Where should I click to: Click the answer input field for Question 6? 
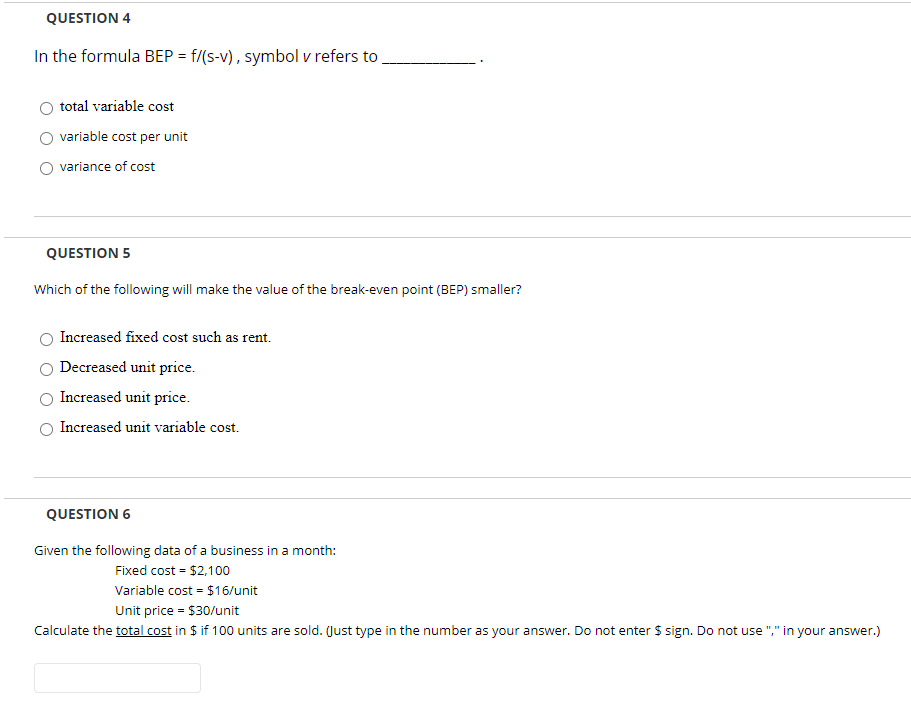[x=117, y=678]
